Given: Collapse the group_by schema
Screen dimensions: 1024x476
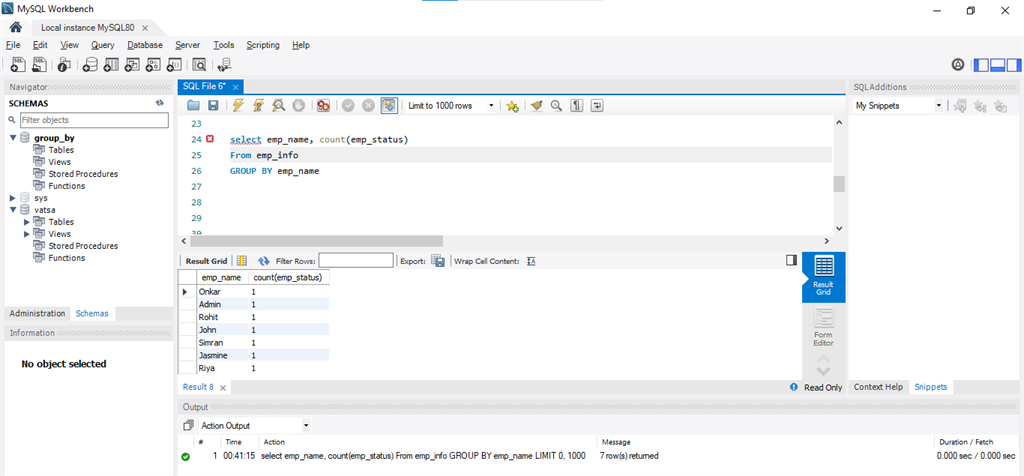Looking at the screenshot, I should point(13,138).
